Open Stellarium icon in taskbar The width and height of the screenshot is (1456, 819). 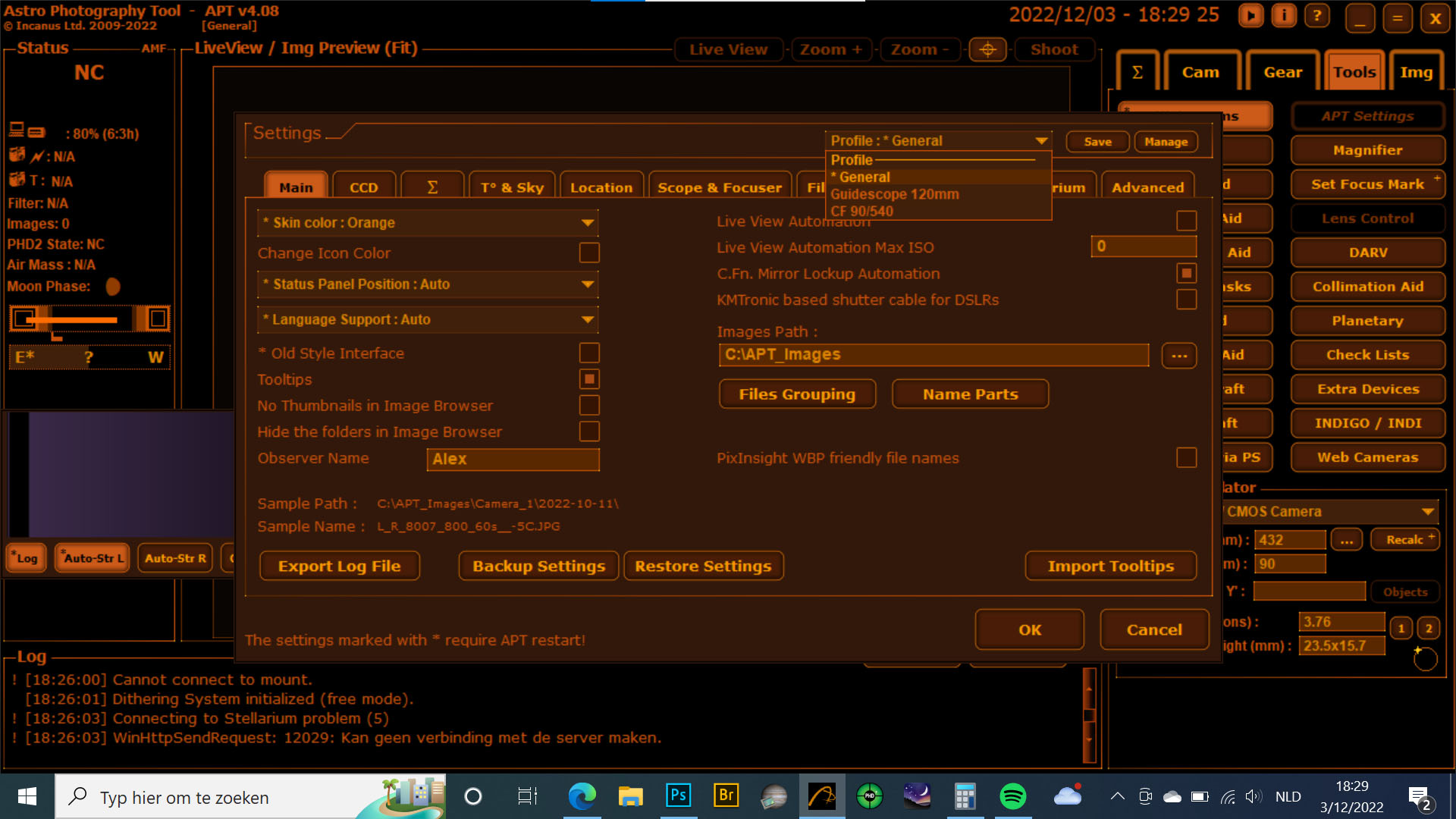(x=917, y=796)
